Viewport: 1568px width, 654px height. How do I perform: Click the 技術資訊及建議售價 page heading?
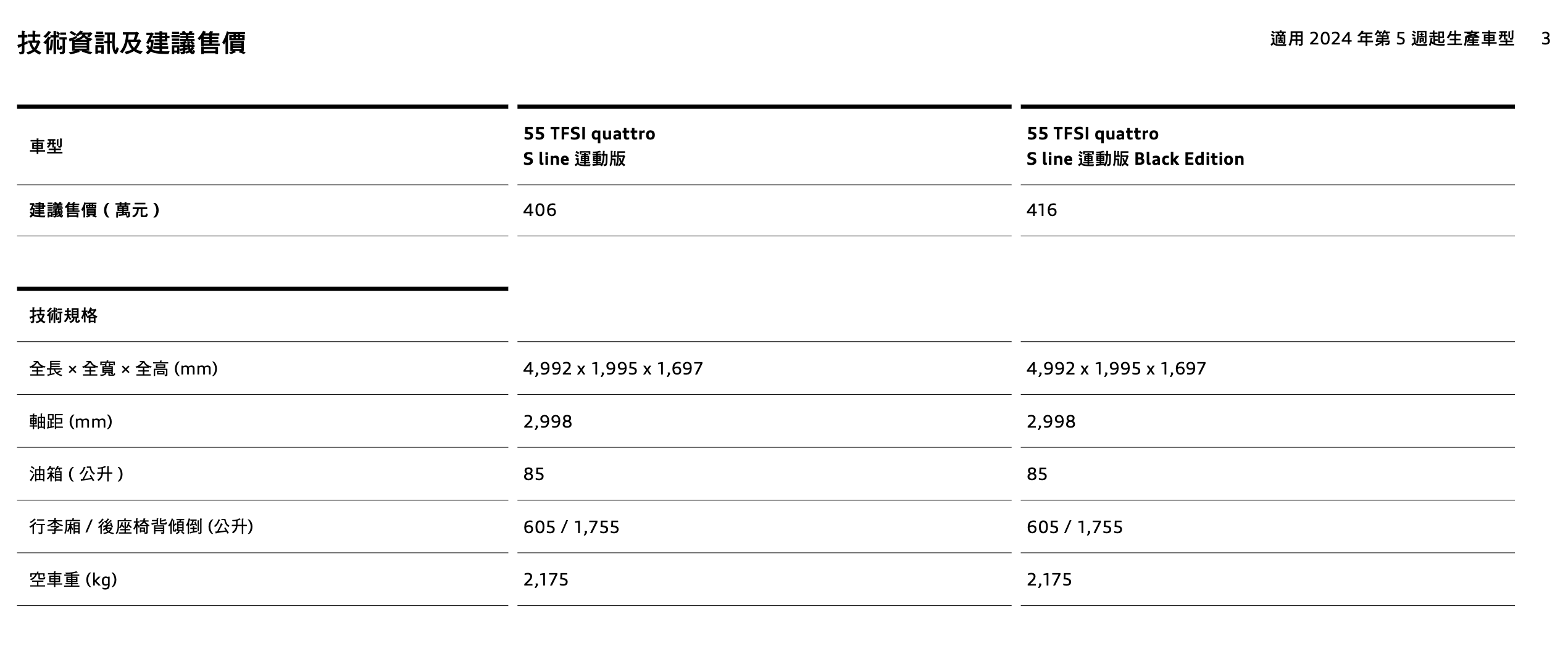pyautogui.click(x=131, y=43)
